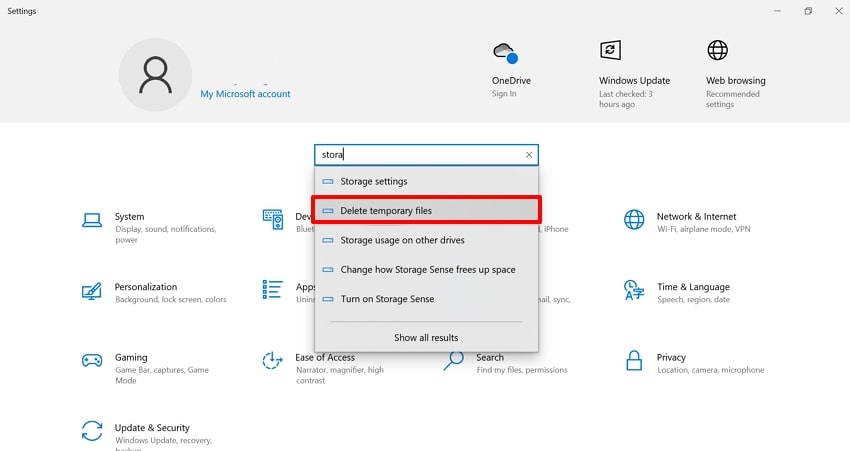Clear the search box with the X
This screenshot has height=451, width=850.
pos(529,155)
